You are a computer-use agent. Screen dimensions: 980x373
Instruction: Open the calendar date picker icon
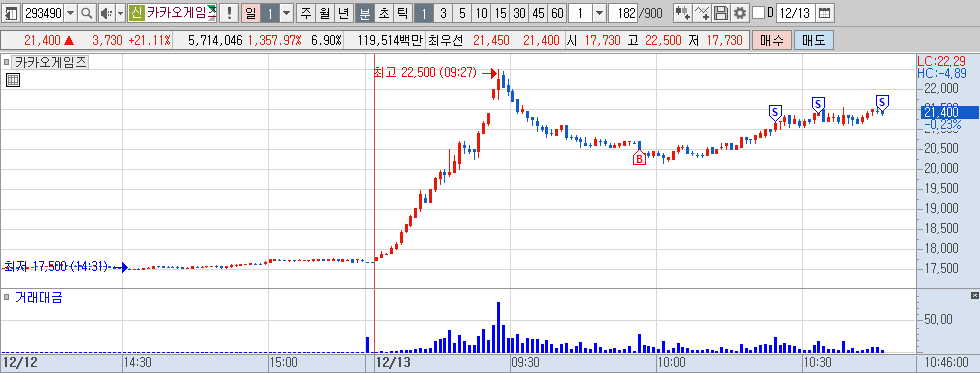[825, 12]
